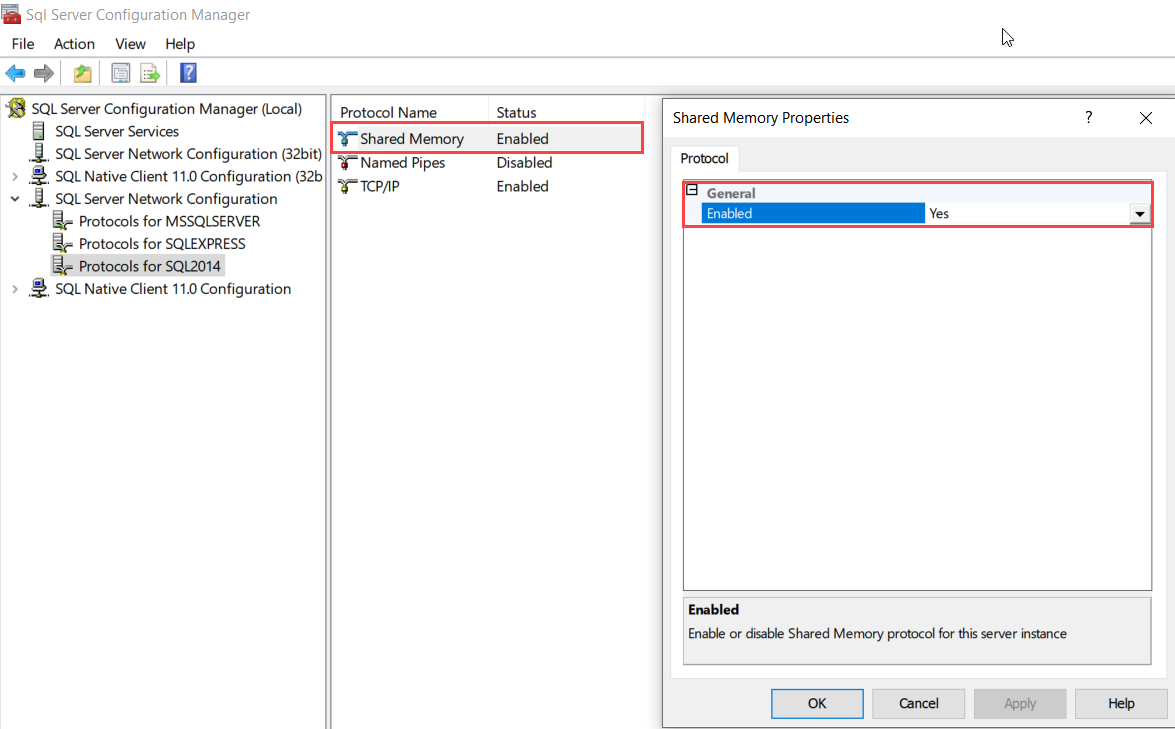Click the Protocols for SQL2014 icon
Screen dimensions: 1175x729
[62, 266]
